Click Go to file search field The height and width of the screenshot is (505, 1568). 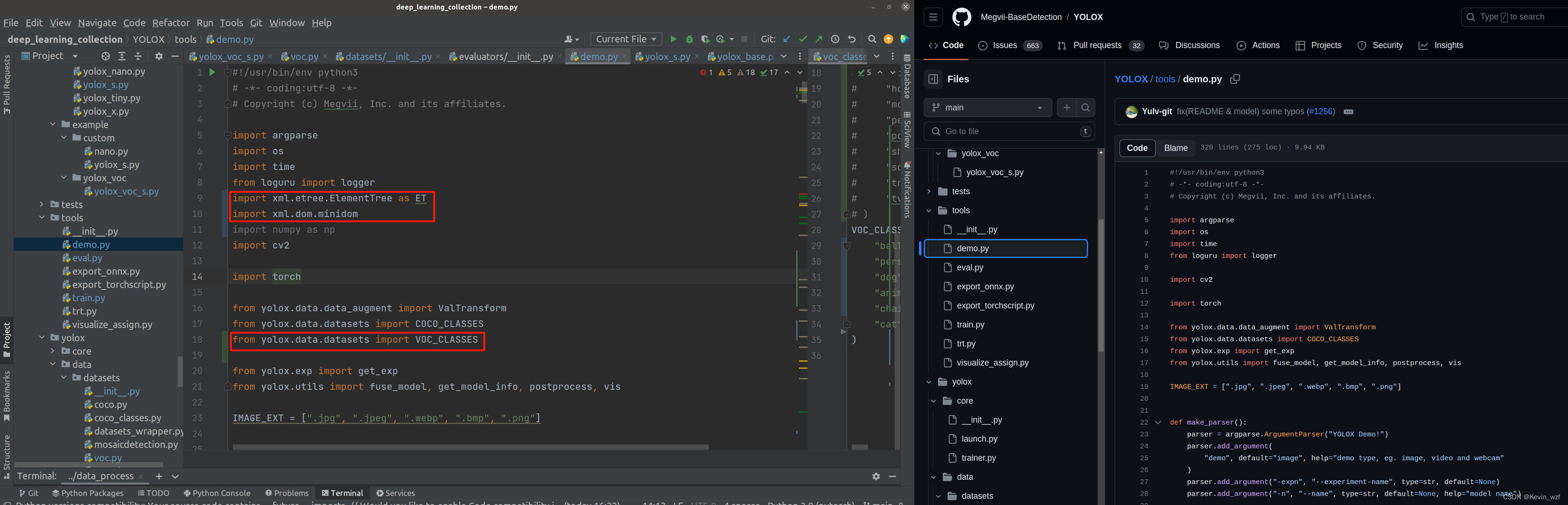click(1009, 131)
